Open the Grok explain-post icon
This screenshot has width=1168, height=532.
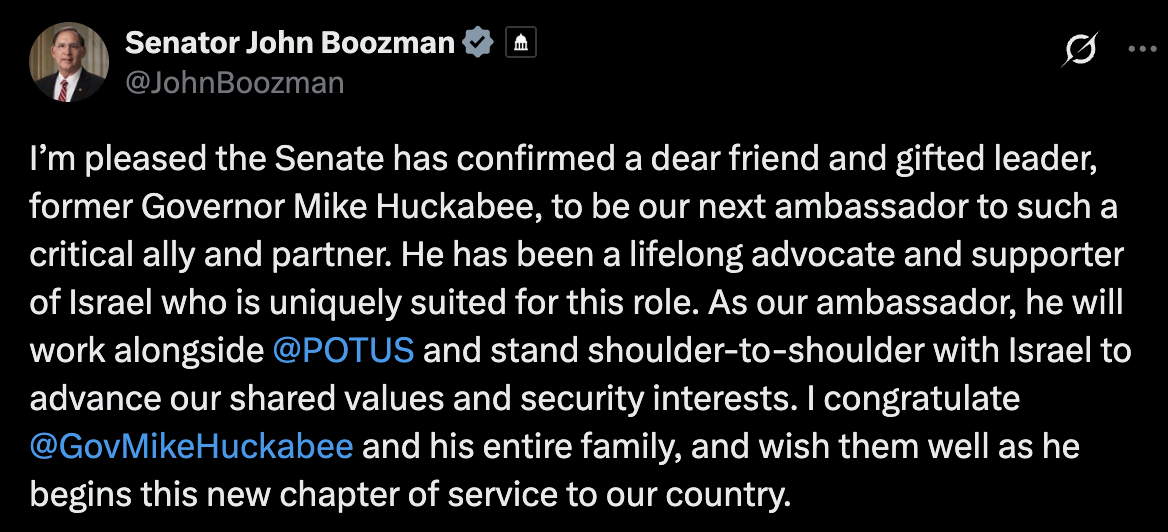pos(1082,49)
